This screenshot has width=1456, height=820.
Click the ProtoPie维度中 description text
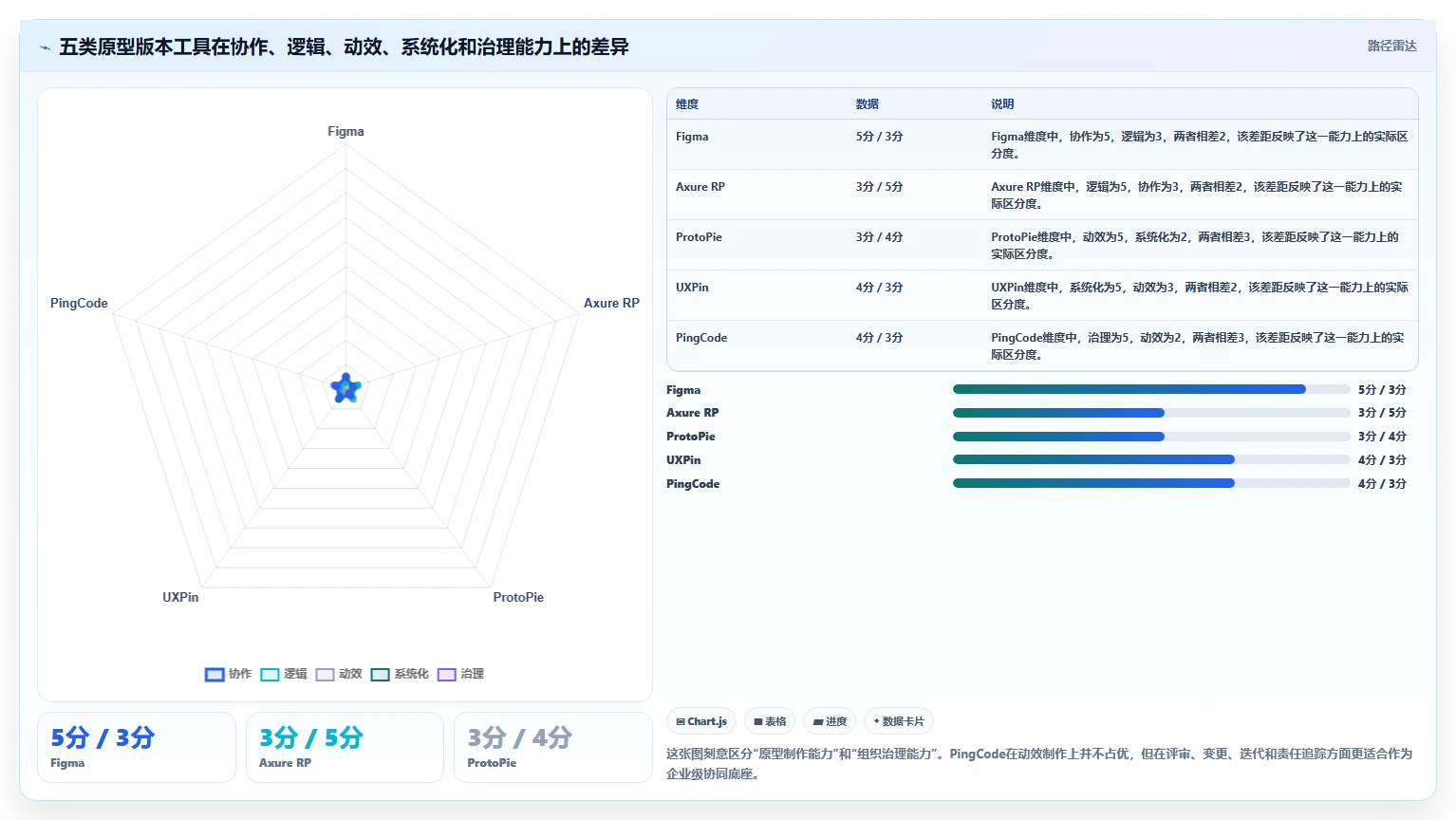(x=1195, y=246)
